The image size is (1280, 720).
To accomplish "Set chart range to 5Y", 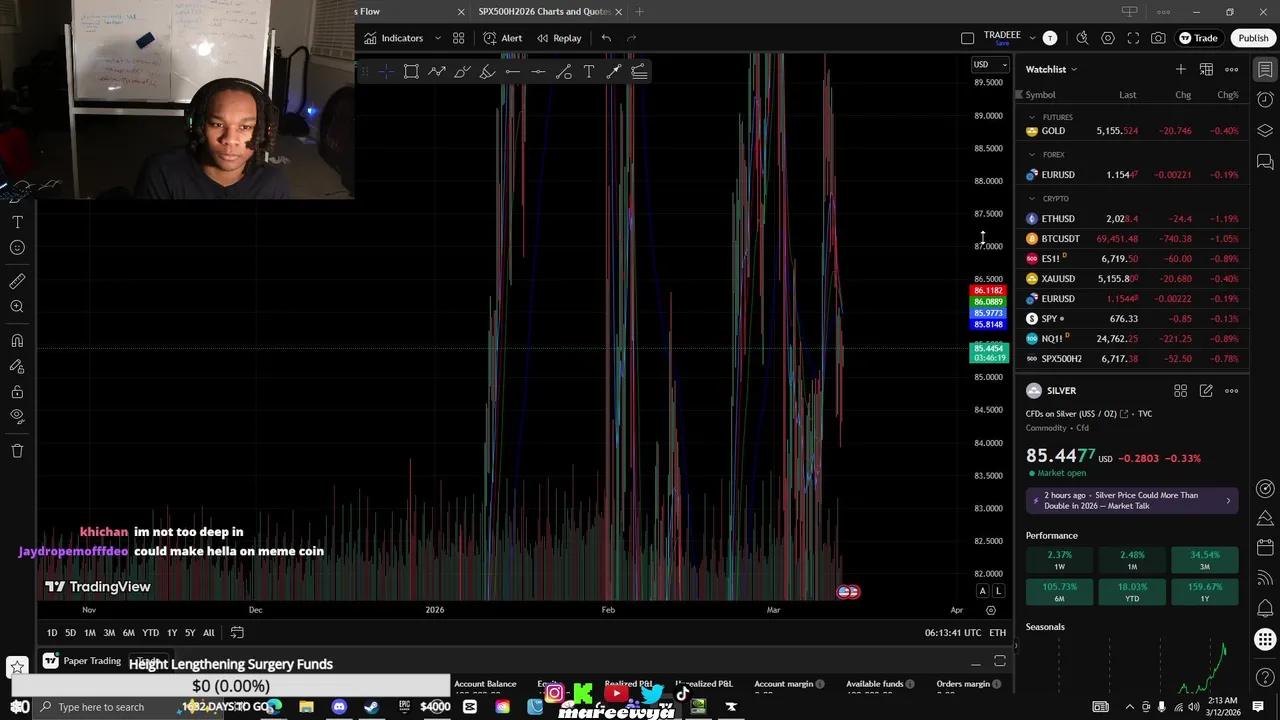I will click(x=190, y=632).
